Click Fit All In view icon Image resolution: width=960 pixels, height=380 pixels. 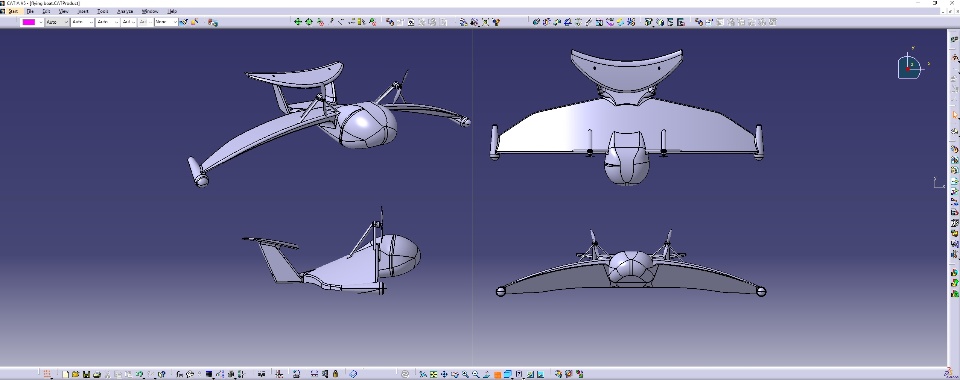pos(433,374)
